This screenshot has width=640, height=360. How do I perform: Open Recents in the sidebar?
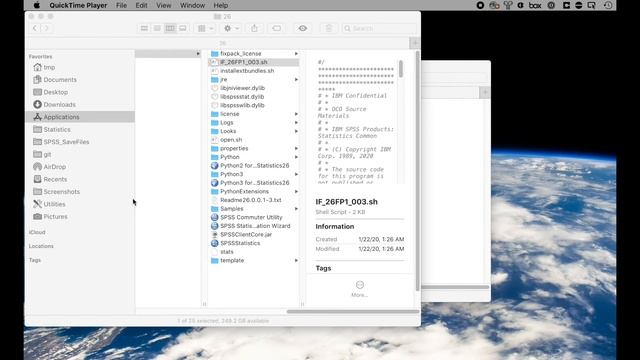click(x=55, y=179)
